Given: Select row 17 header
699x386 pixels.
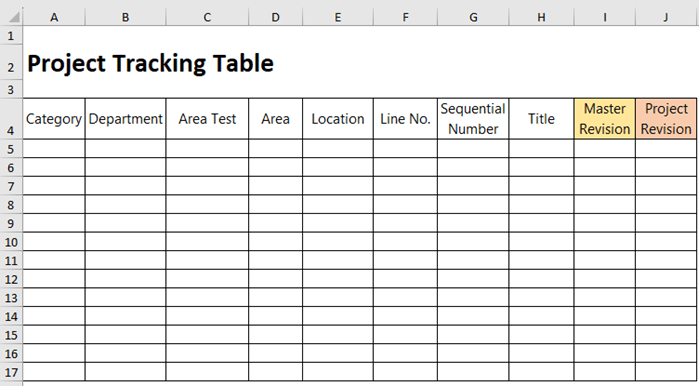Looking at the screenshot, I should (x=11, y=372).
